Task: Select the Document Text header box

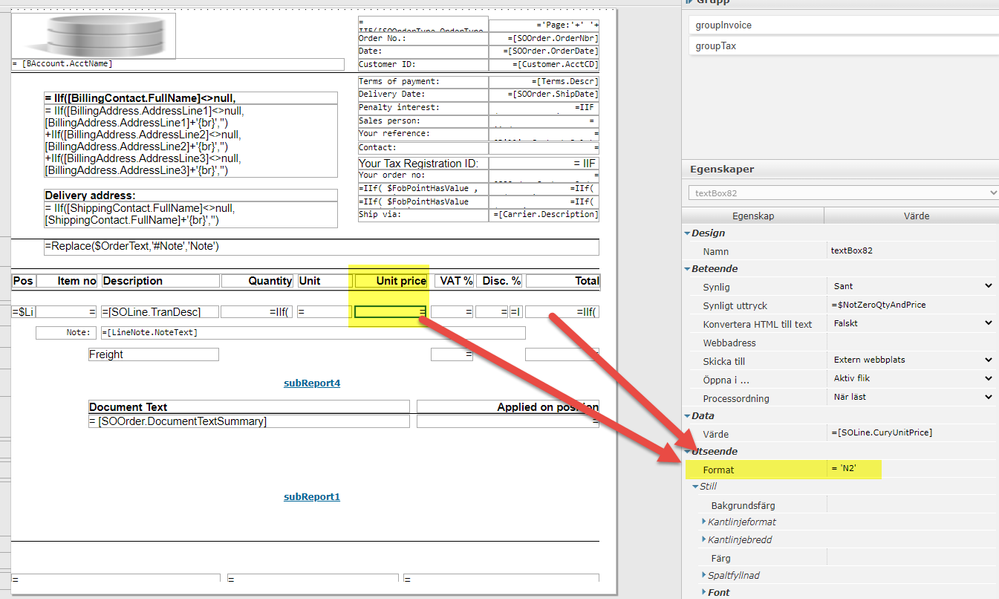Action: pyautogui.click(x=249, y=407)
